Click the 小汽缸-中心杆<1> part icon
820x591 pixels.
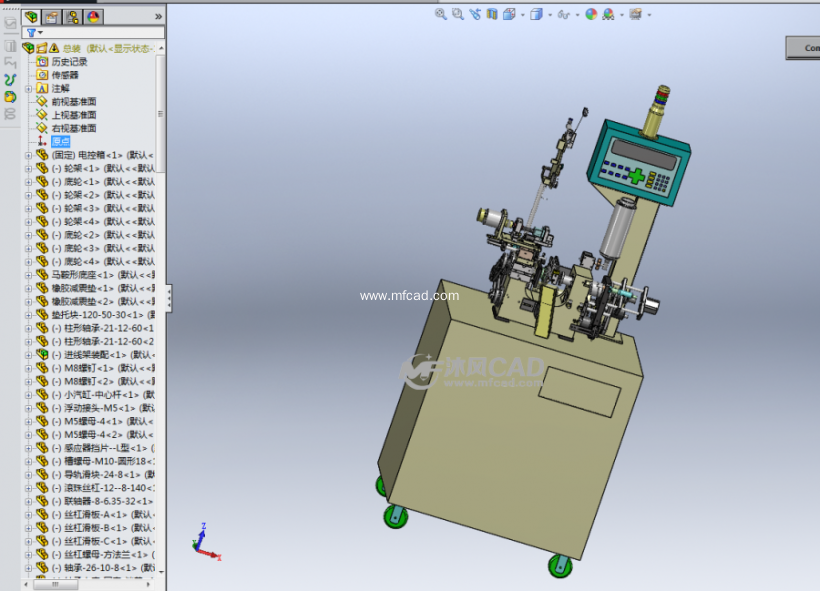(x=42, y=394)
